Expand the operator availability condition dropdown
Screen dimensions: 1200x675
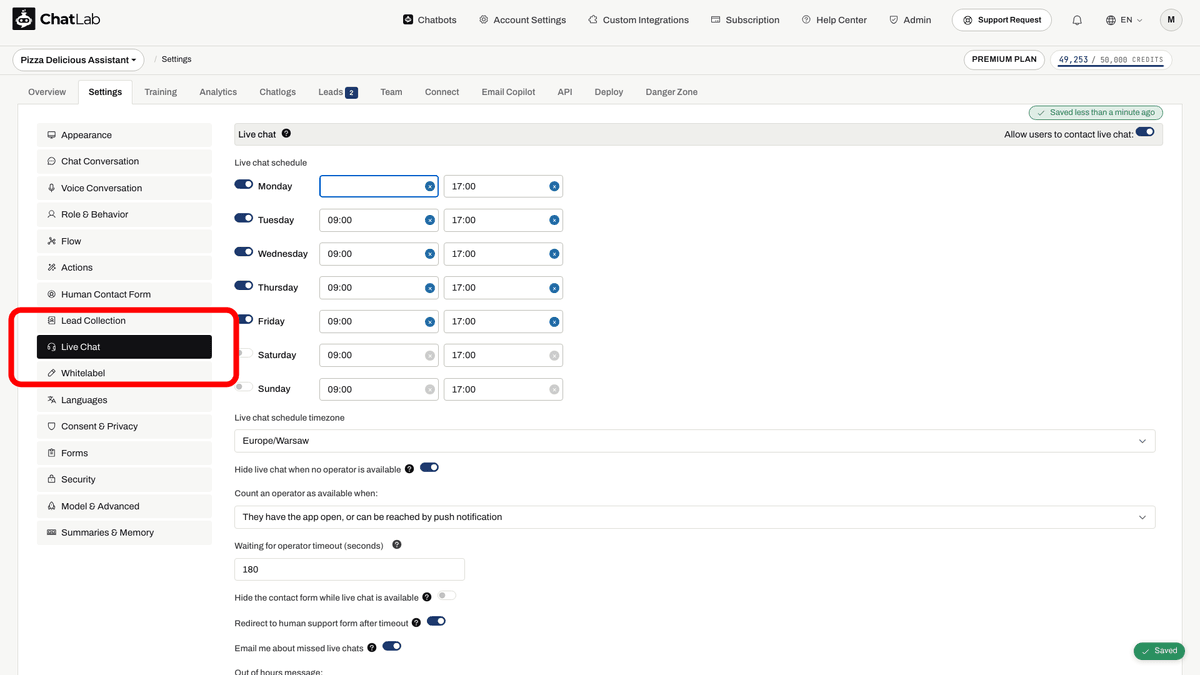pyautogui.click(x=695, y=517)
